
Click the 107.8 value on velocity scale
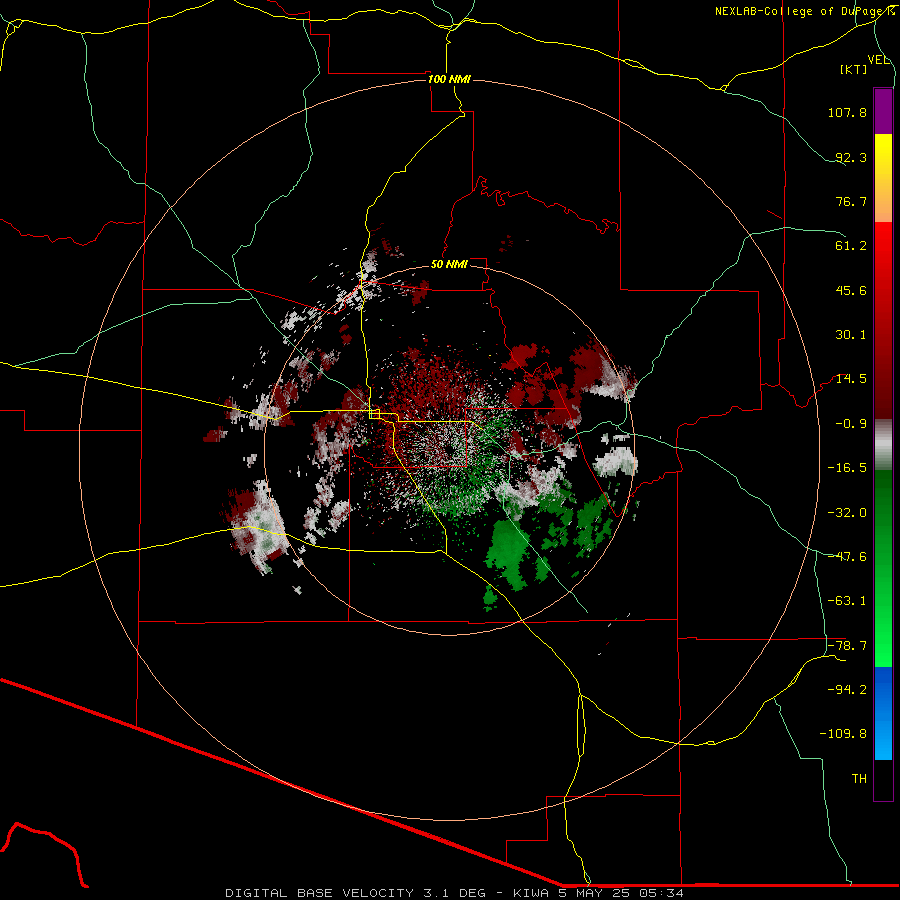click(x=847, y=112)
